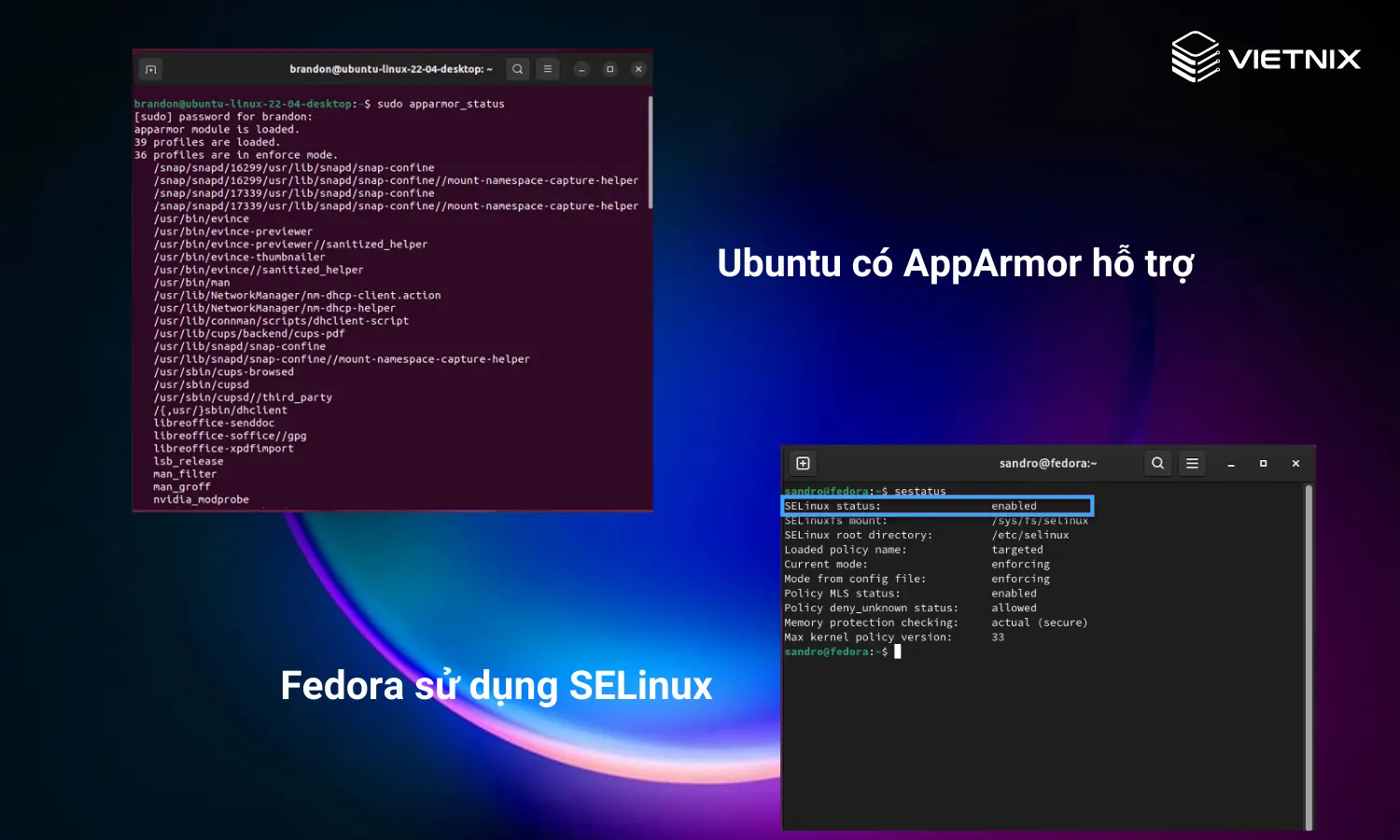
Task: Click 'Loaded policy name:' label
Action: tap(846, 551)
